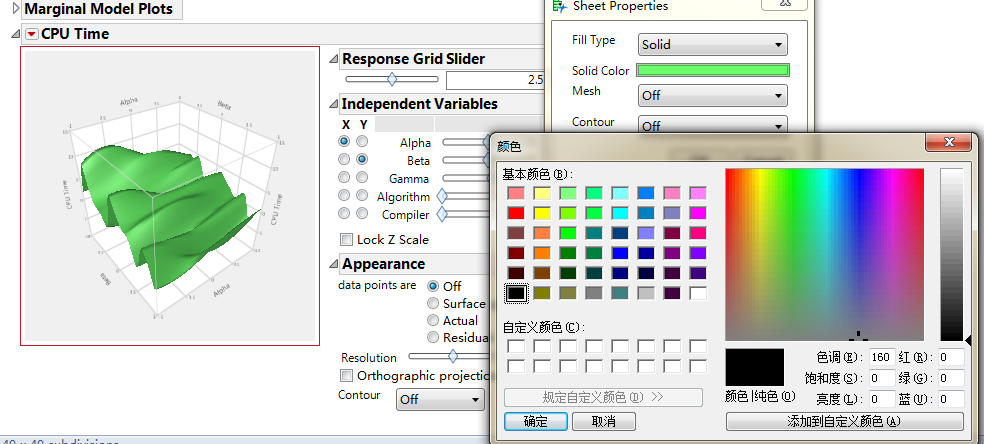Collapse the Response Grid Slider section
The width and height of the screenshot is (984, 444).
pos(334,60)
